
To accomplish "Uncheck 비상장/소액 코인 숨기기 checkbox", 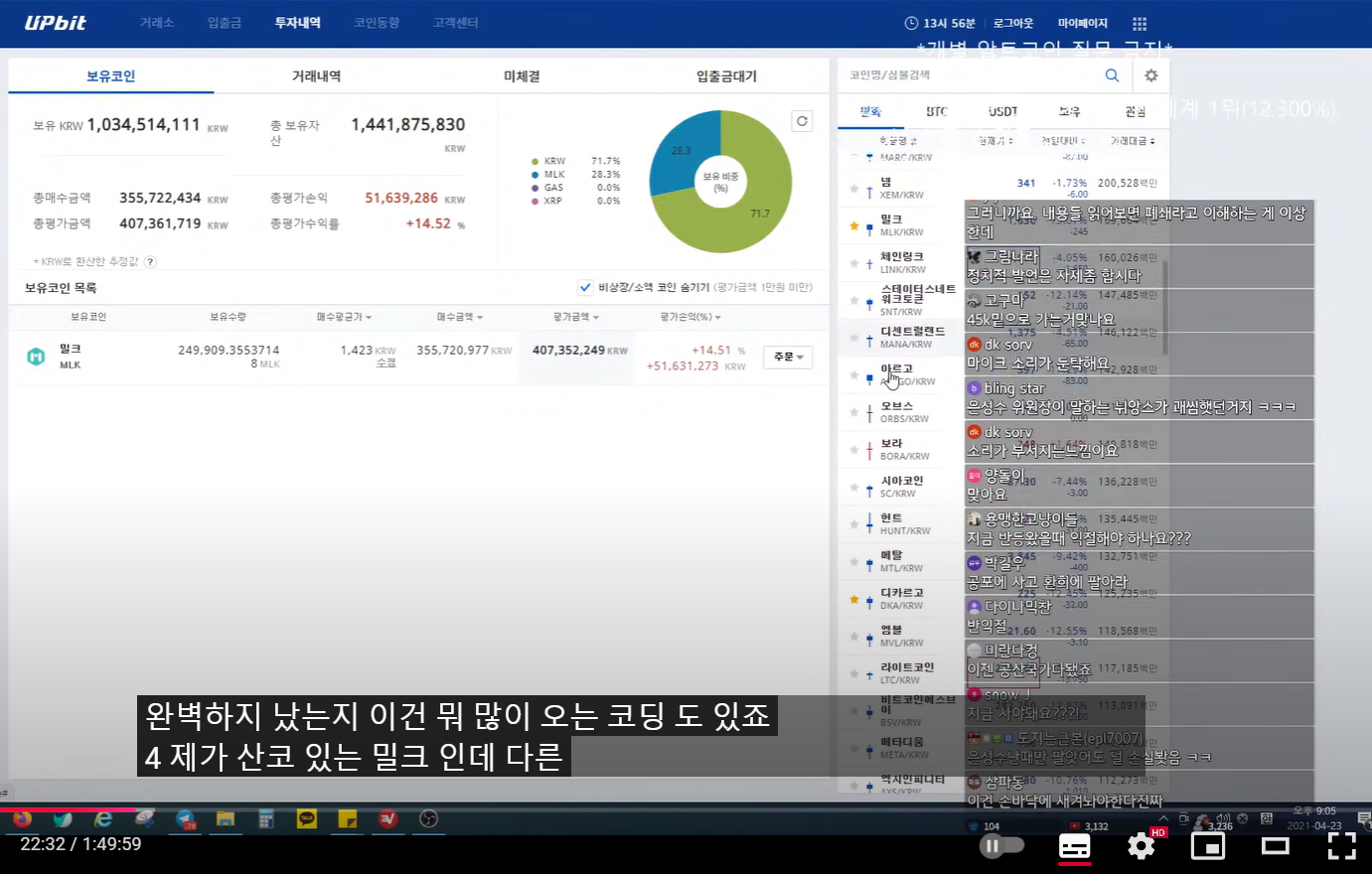I will [585, 287].
